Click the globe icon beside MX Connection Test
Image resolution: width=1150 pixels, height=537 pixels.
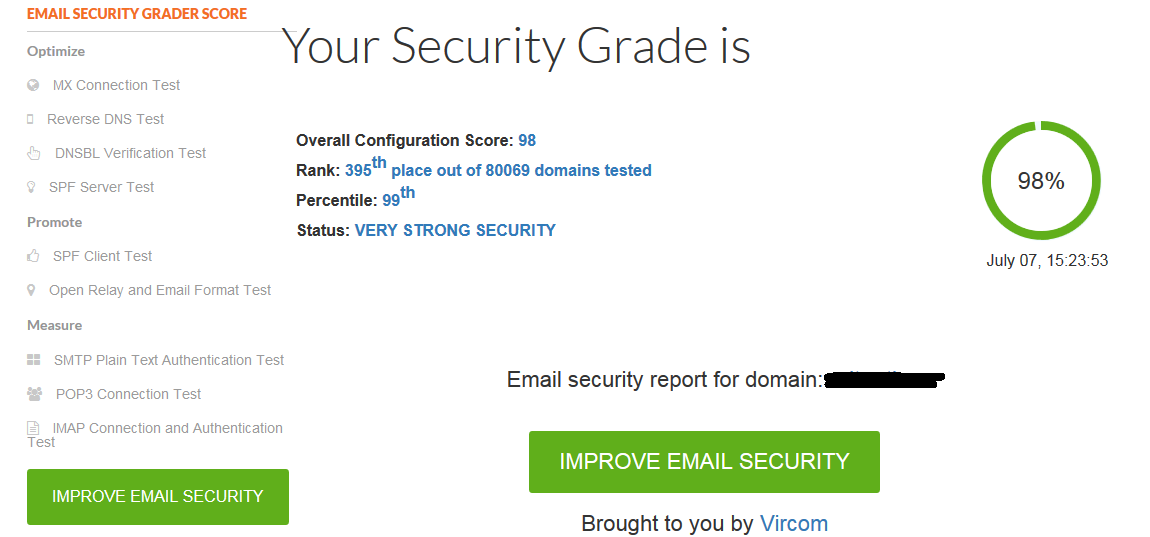pyautogui.click(x=33, y=86)
